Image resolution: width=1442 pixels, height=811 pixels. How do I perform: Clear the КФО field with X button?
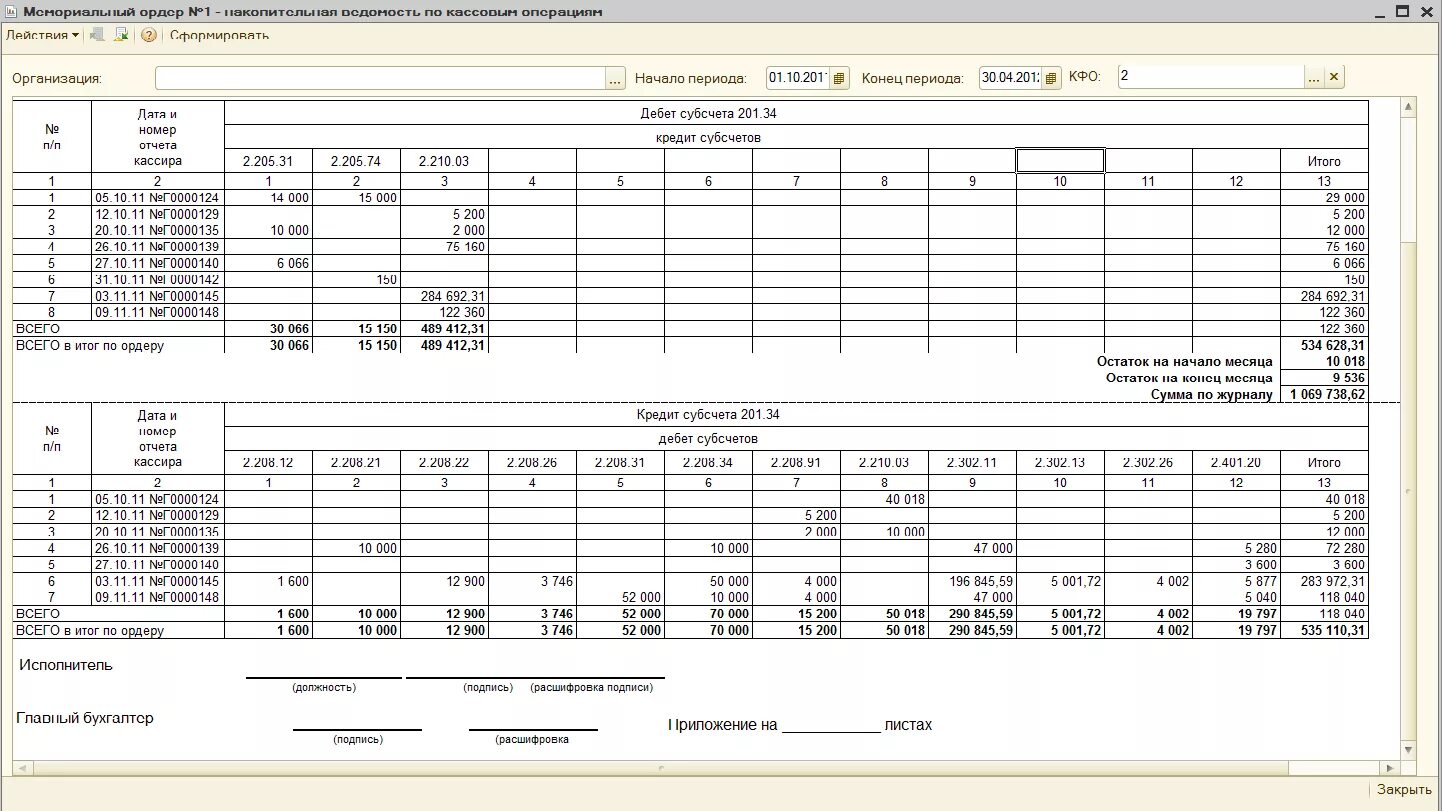click(x=1334, y=77)
